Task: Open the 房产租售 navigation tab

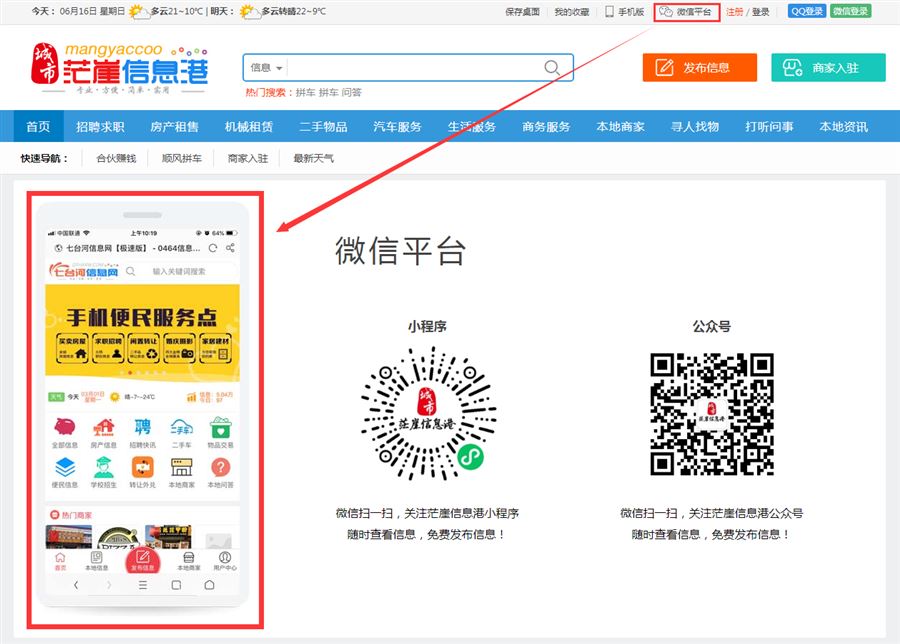Action: tap(174, 127)
